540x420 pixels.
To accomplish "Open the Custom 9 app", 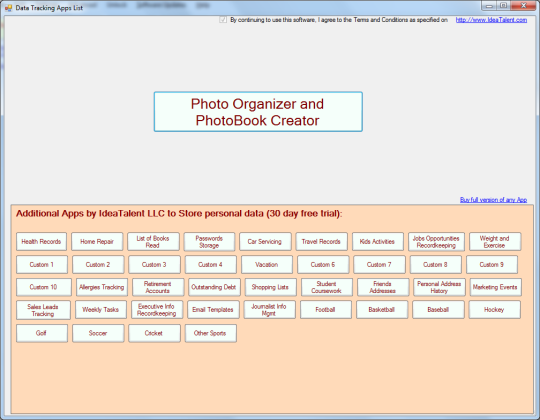I will tap(492, 264).
